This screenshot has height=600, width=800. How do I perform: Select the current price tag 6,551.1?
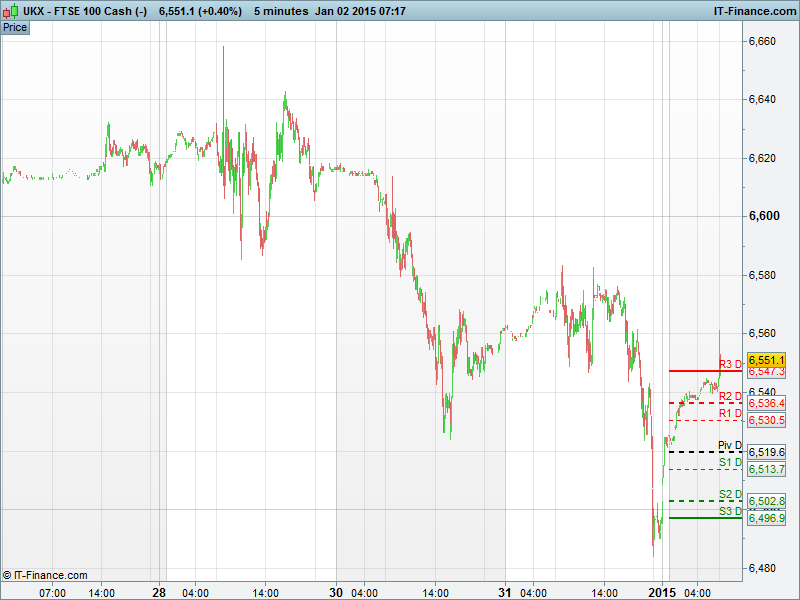point(767,360)
